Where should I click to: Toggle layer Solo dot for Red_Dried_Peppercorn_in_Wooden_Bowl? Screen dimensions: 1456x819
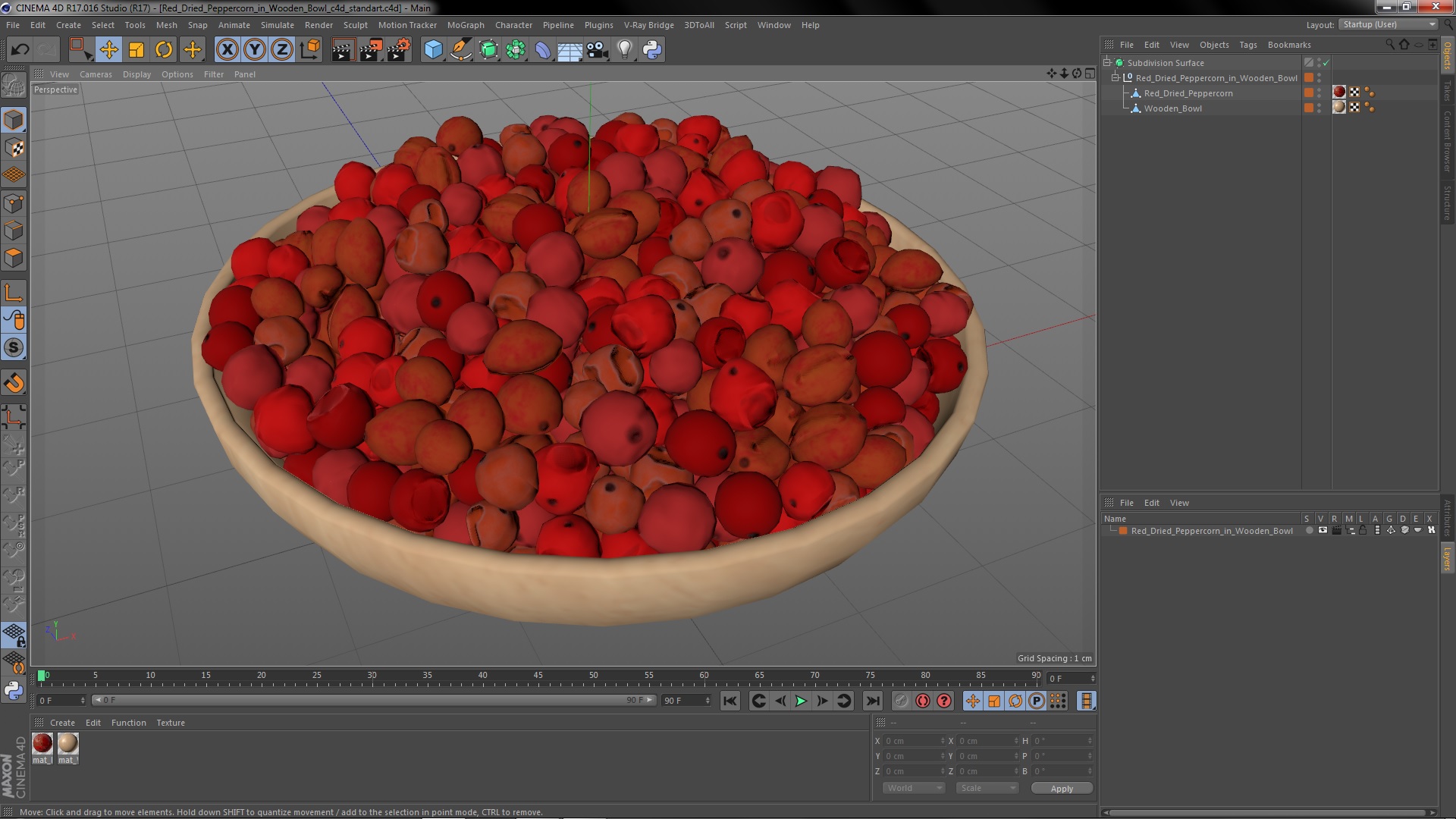tap(1309, 531)
